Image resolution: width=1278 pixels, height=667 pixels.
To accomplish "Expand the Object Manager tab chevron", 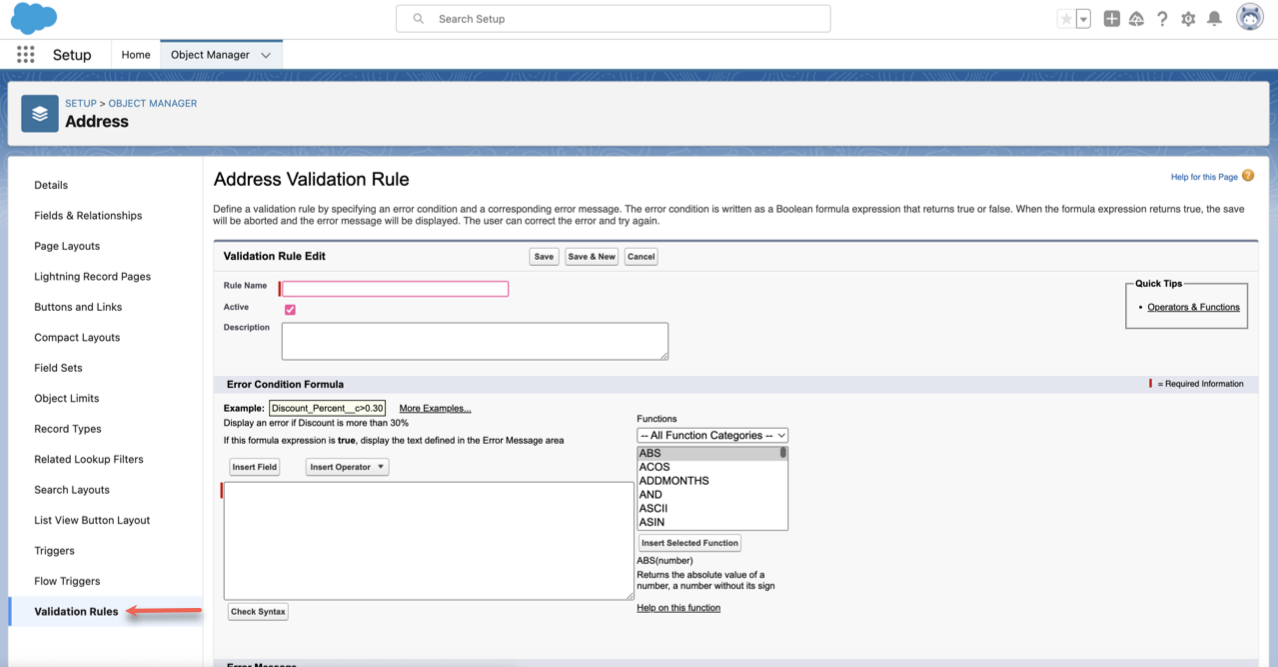I will 266,56.
